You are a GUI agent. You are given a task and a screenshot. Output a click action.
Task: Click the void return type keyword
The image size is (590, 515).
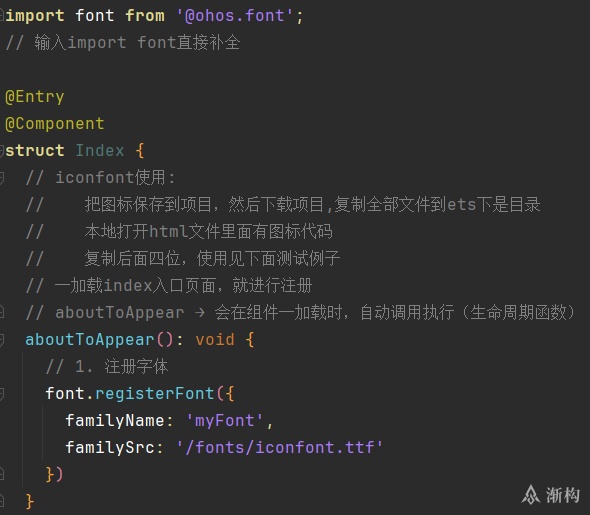click(215, 340)
